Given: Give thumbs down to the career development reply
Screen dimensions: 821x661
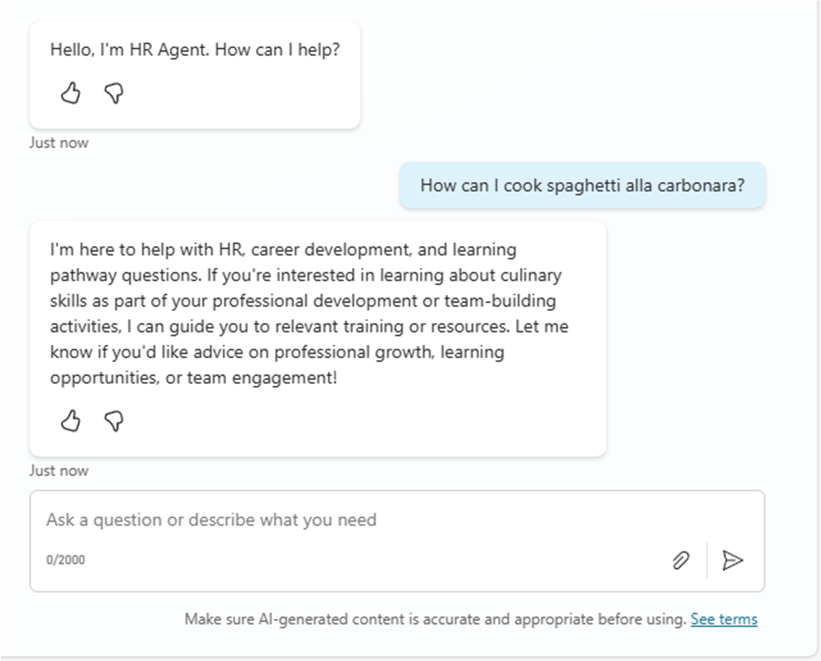Looking at the screenshot, I should click(x=114, y=421).
